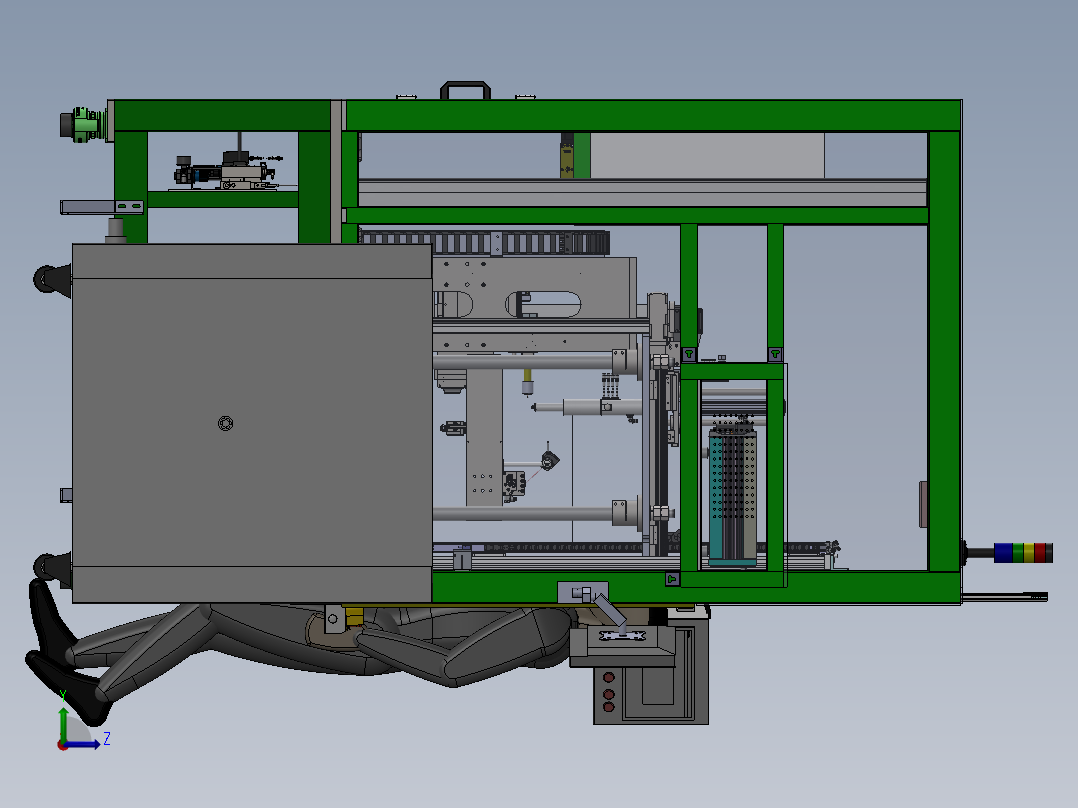
Task: Select the light grey panel in upper frame
Action: coord(707,155)
